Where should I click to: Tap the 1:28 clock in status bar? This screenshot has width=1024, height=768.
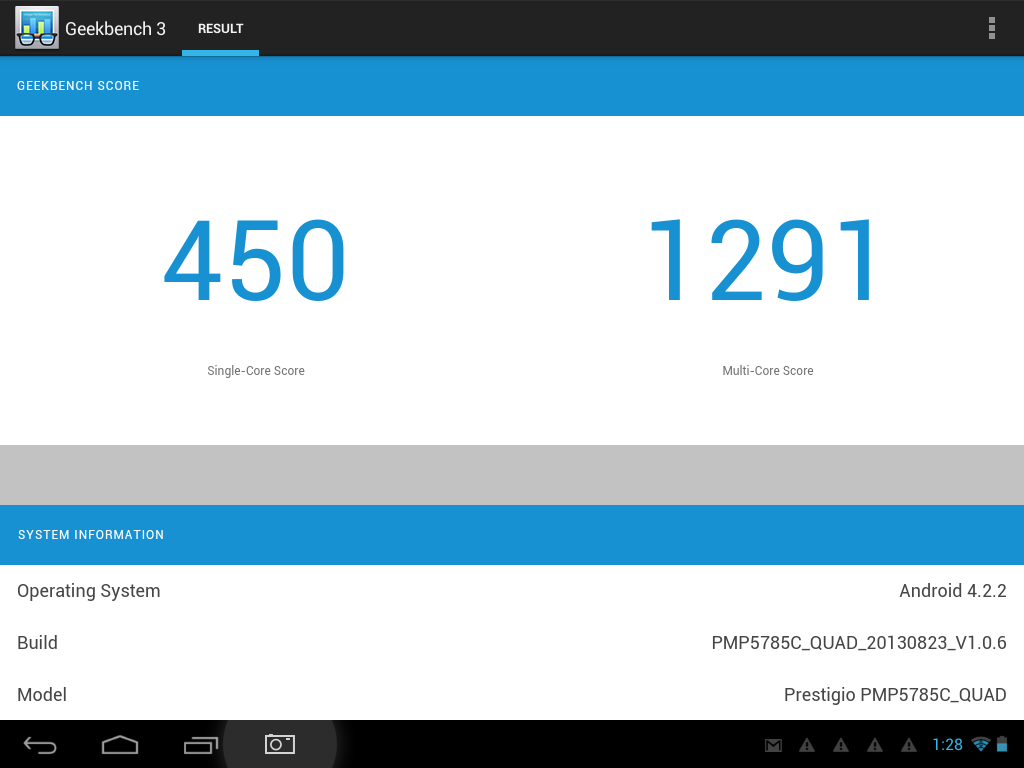(x=946, y=745)
